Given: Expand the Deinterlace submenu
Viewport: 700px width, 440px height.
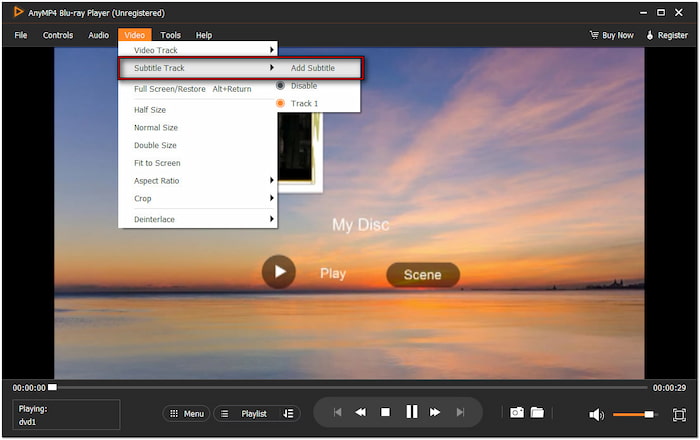Looking at the screenshot, I should tap(198, 219).
